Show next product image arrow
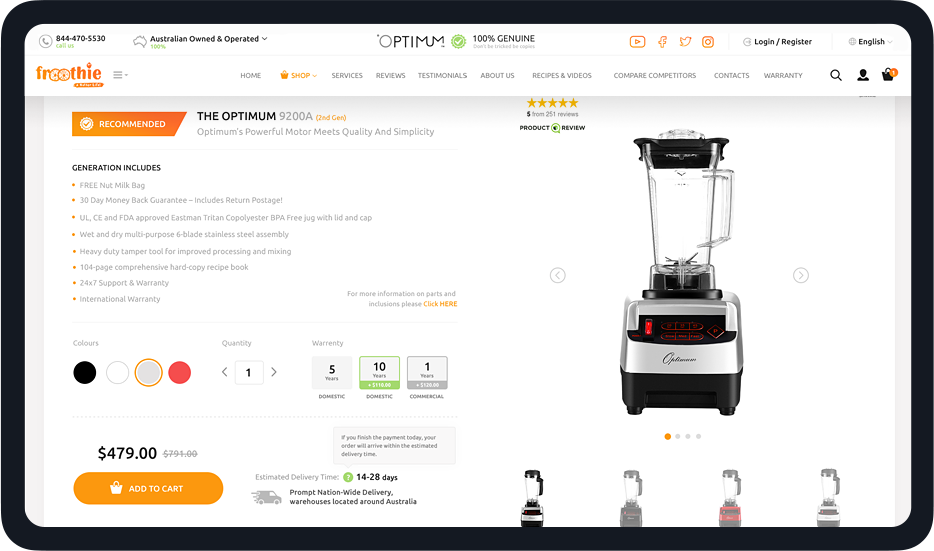This screenshot has width=934, height=551. (801, 275)
